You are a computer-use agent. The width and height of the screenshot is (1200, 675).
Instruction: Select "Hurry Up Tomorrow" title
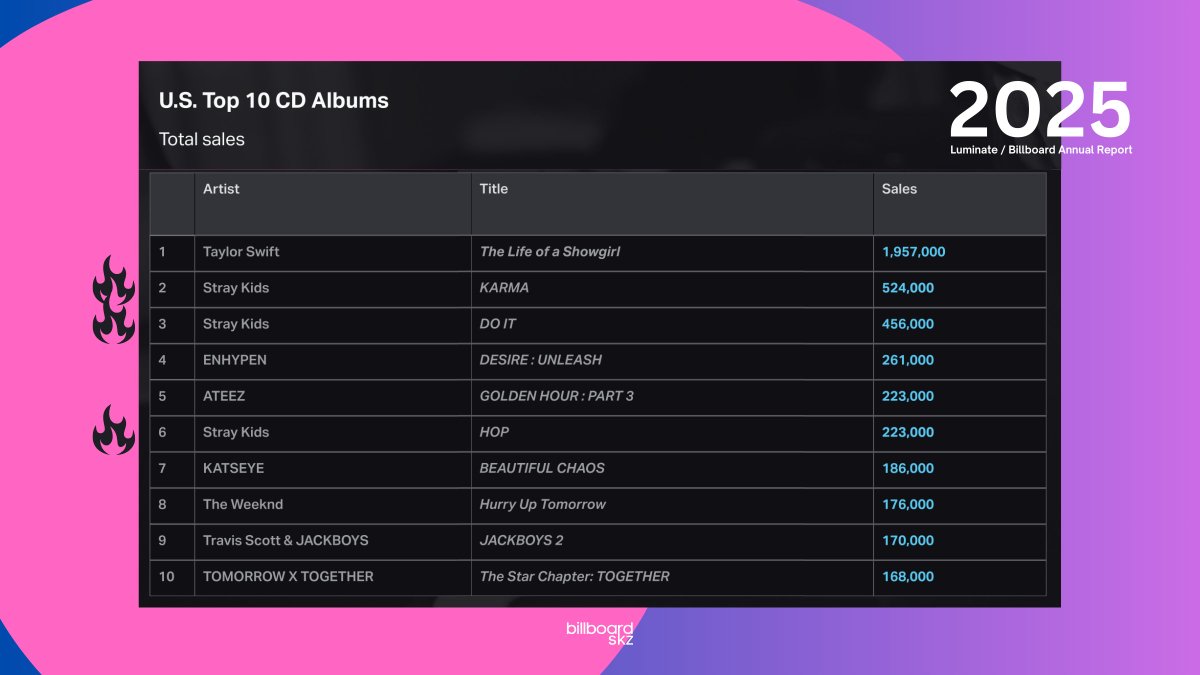(543, 504)
